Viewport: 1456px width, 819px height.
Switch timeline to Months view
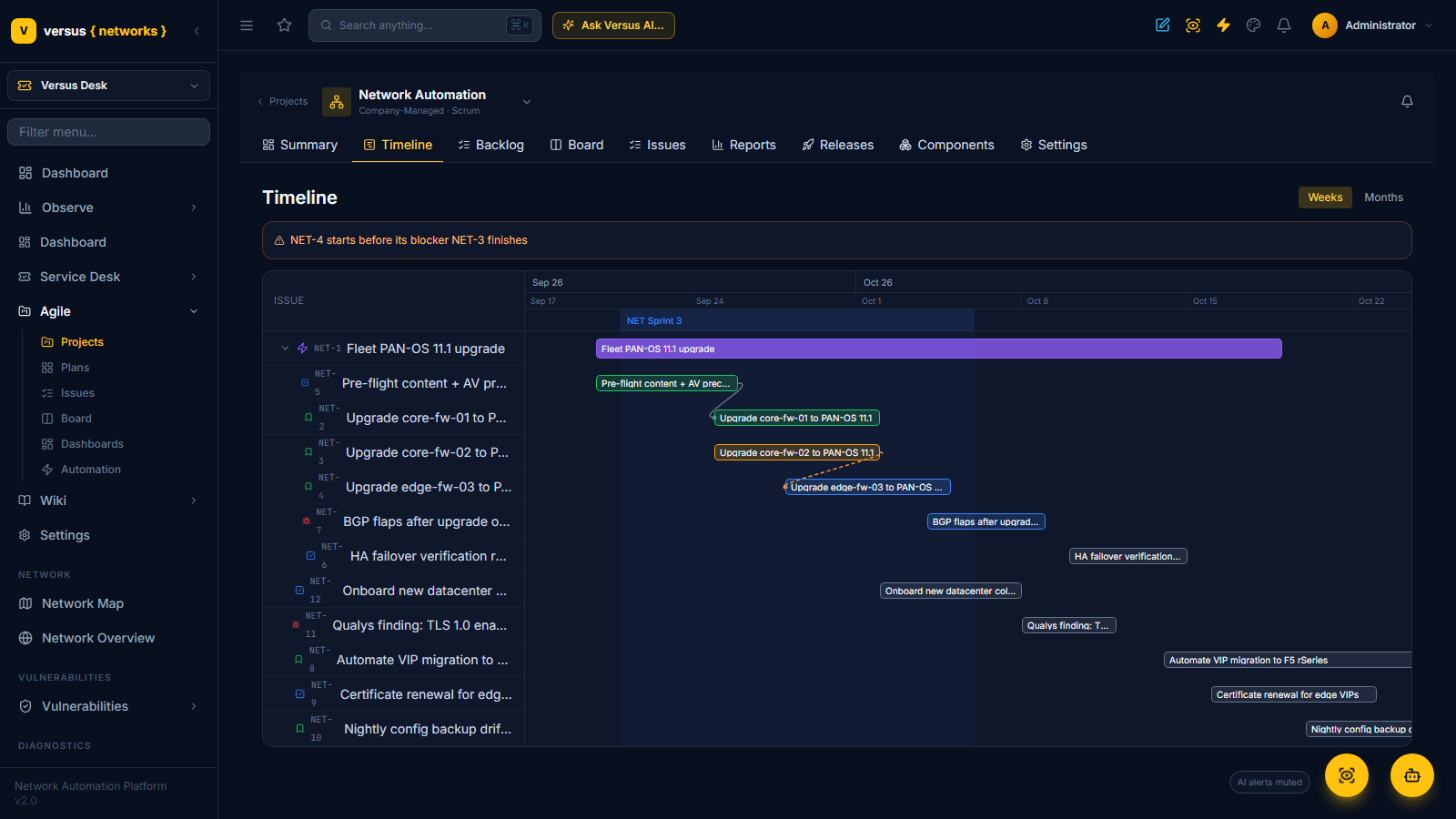tap(1383, 197)
